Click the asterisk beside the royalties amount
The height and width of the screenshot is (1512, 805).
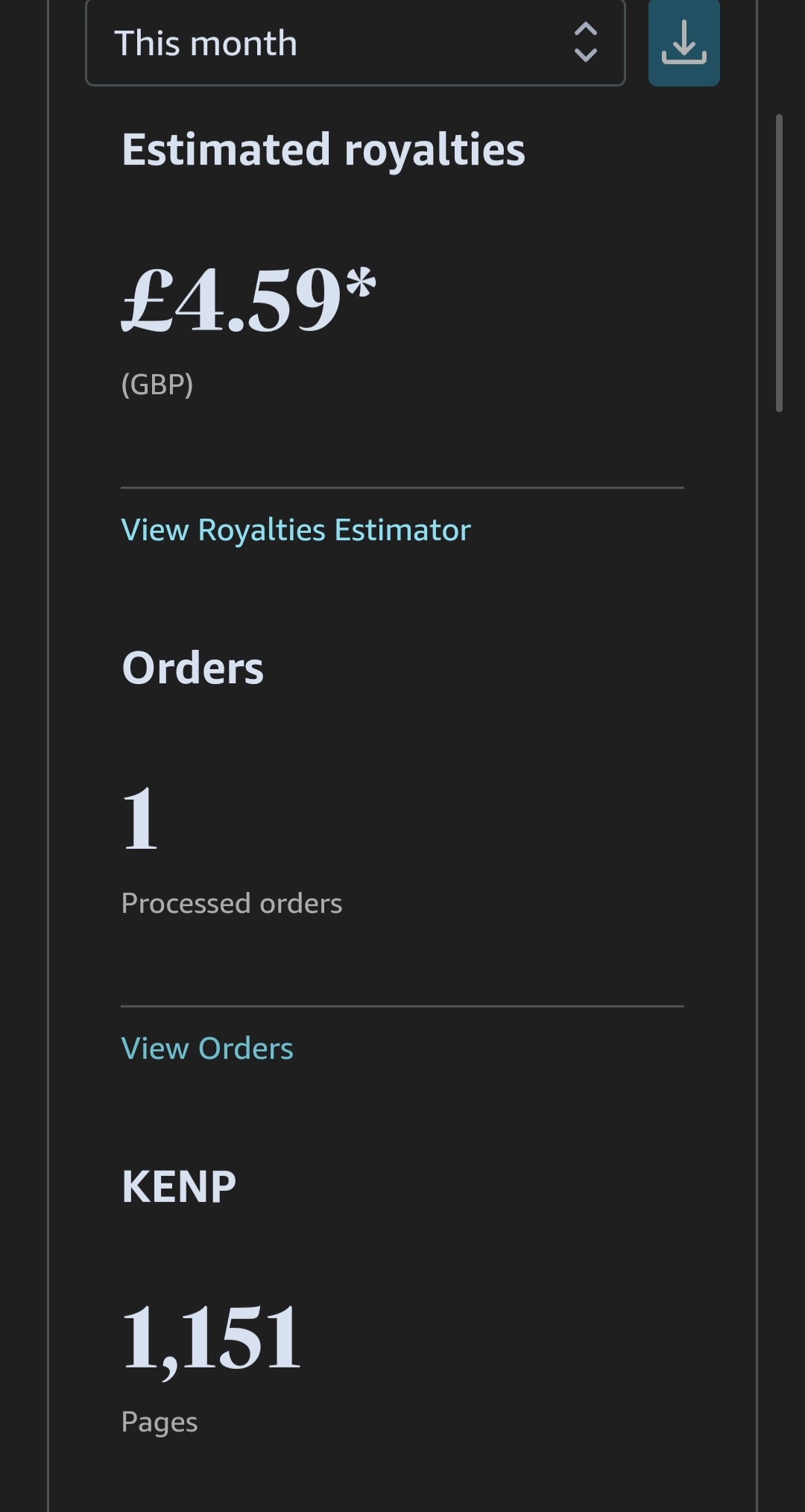(x=362, y=283)
